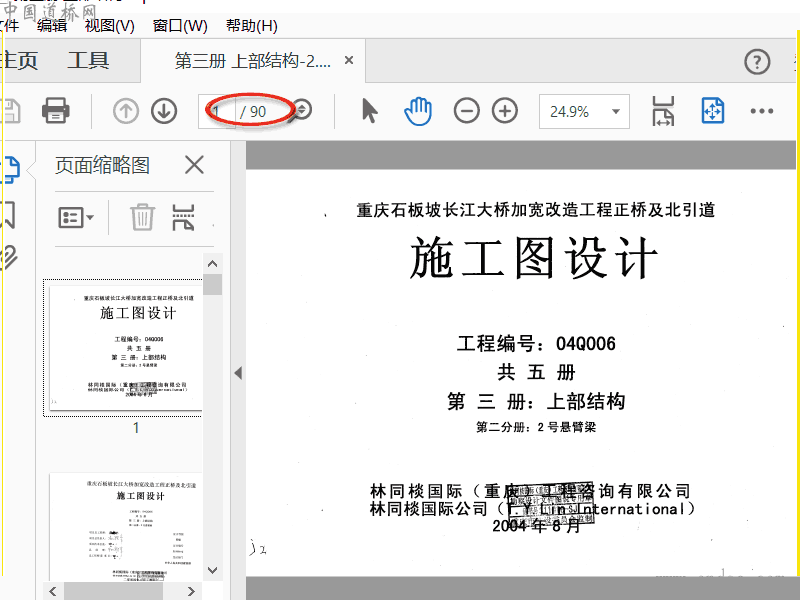800x600 pixels.
Task: Click thumbnail horizontal scroll right arrow
Action: tap(191, 591)
